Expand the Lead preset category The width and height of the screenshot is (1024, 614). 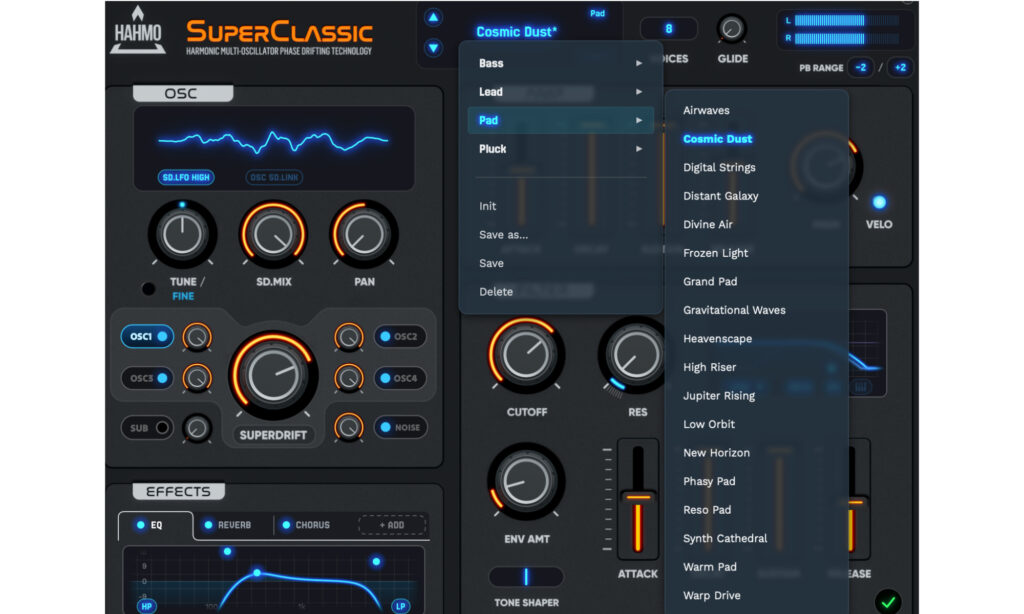point(561,92)
